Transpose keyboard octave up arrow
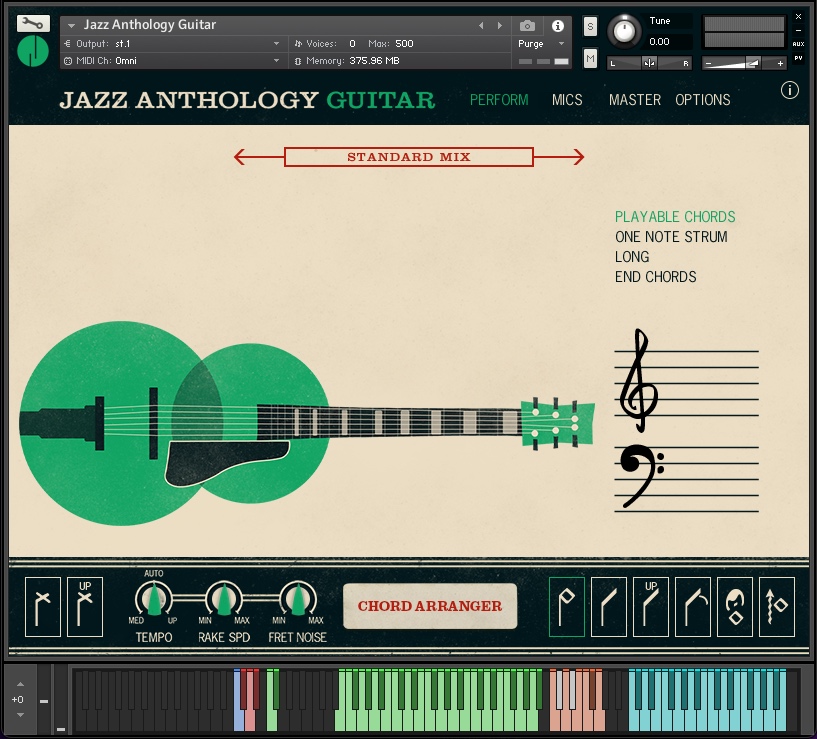817x739 pixels. 20,684
